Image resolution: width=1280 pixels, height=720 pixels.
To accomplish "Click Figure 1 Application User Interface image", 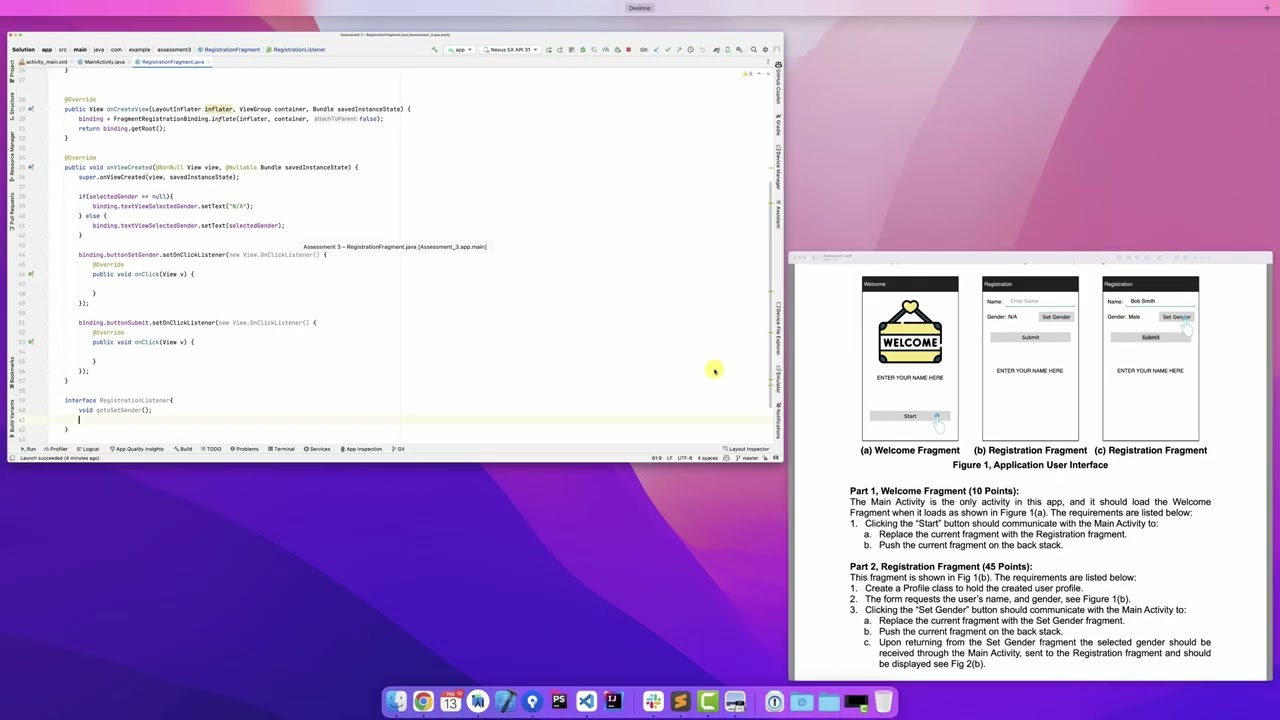I will (1030, 358).
